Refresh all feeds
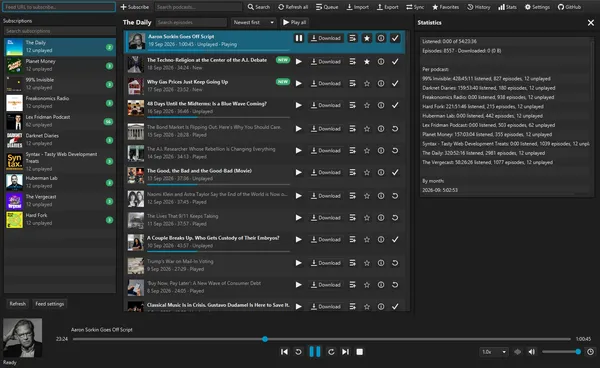This screenshot has width=600, height=368. (x=293, y=7)
